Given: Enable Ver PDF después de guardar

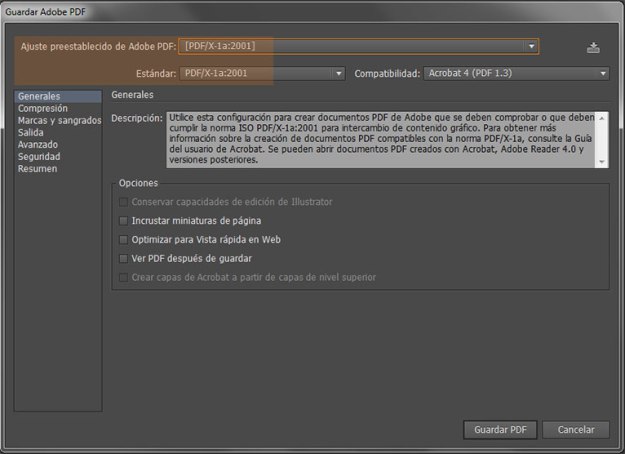Looking at the screenshot, I should 124,258.
